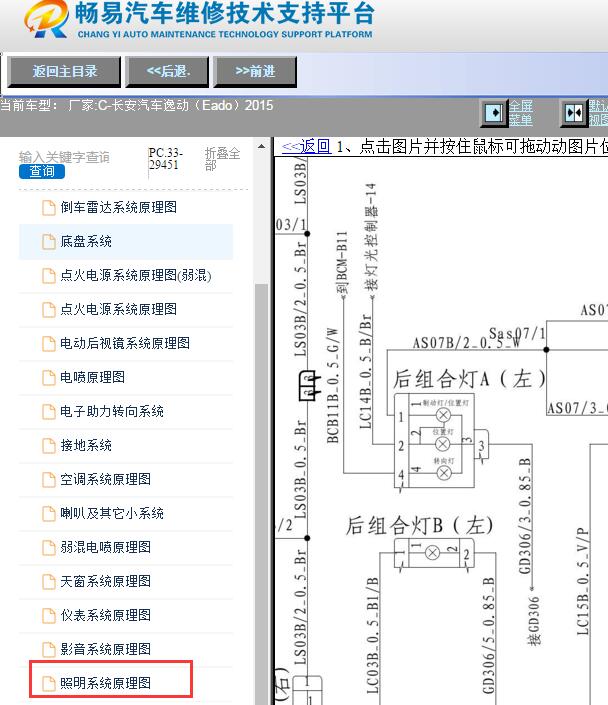Click document icon beside 影音系统原理图
608x705 pixels.
49,650
